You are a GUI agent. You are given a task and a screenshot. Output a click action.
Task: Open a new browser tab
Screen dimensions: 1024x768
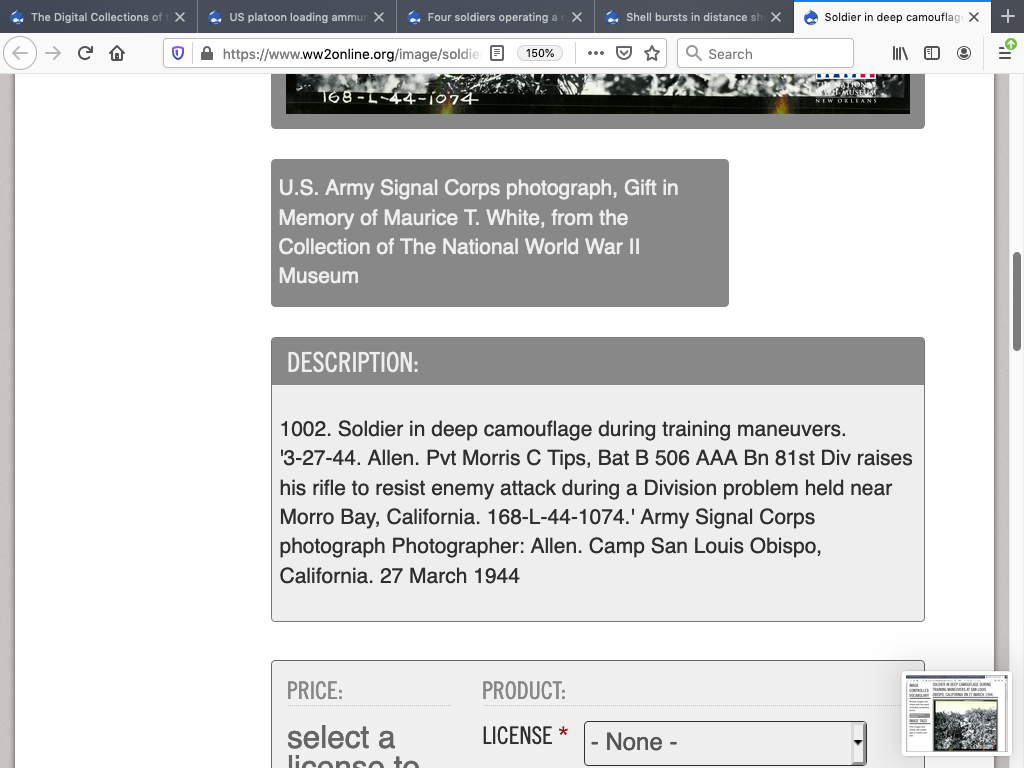1006,17
